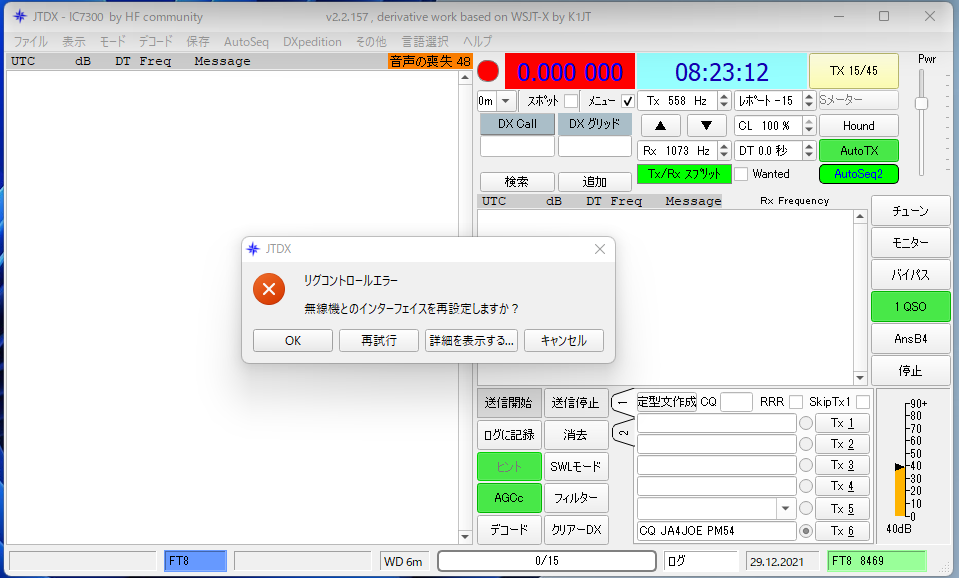Open the 0m band dropdown

[x=505, y=101]
